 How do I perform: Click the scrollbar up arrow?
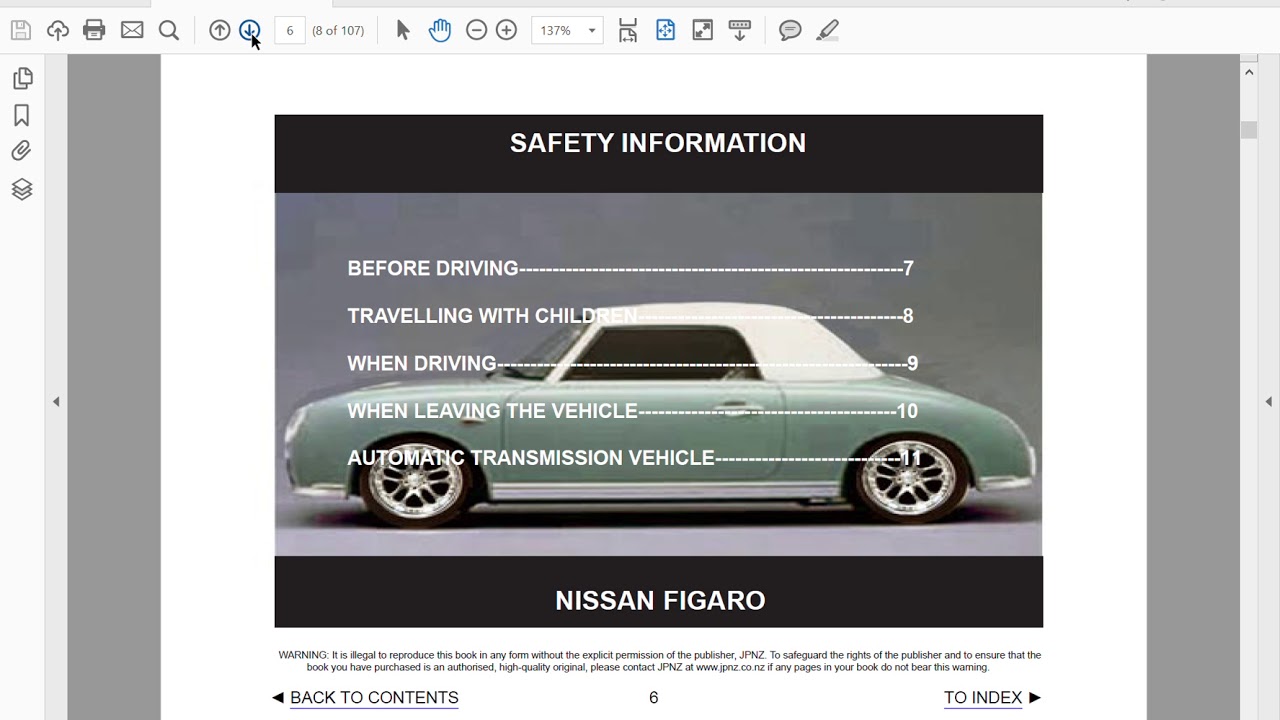point(1249,72)
